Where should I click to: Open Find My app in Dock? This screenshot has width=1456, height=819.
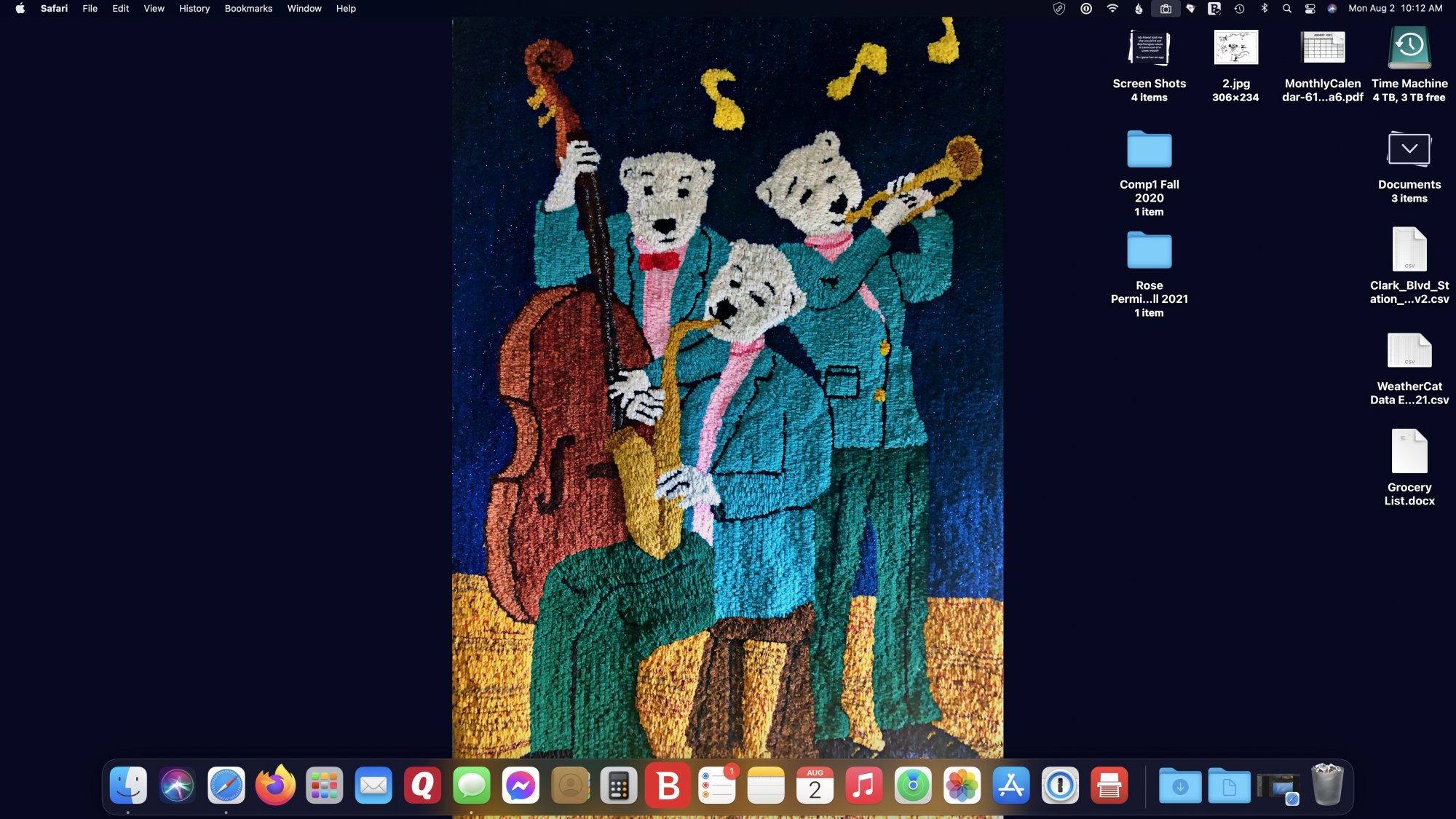913,786
